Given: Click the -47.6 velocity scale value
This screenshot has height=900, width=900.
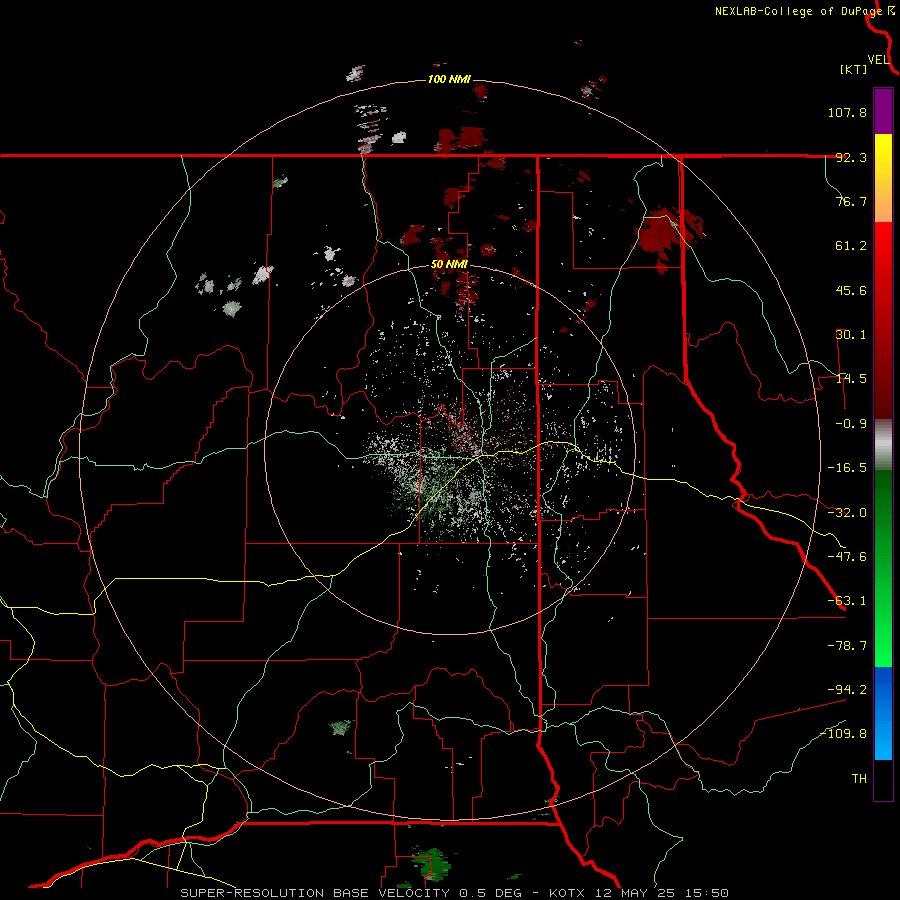Looking at the screenshot, I should pyautogui.click(x=847, y=557).
